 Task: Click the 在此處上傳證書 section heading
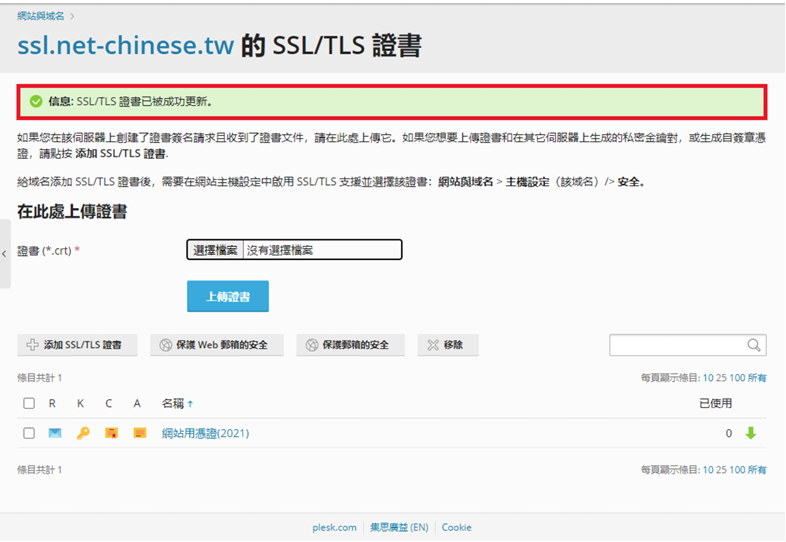(72, 212)
